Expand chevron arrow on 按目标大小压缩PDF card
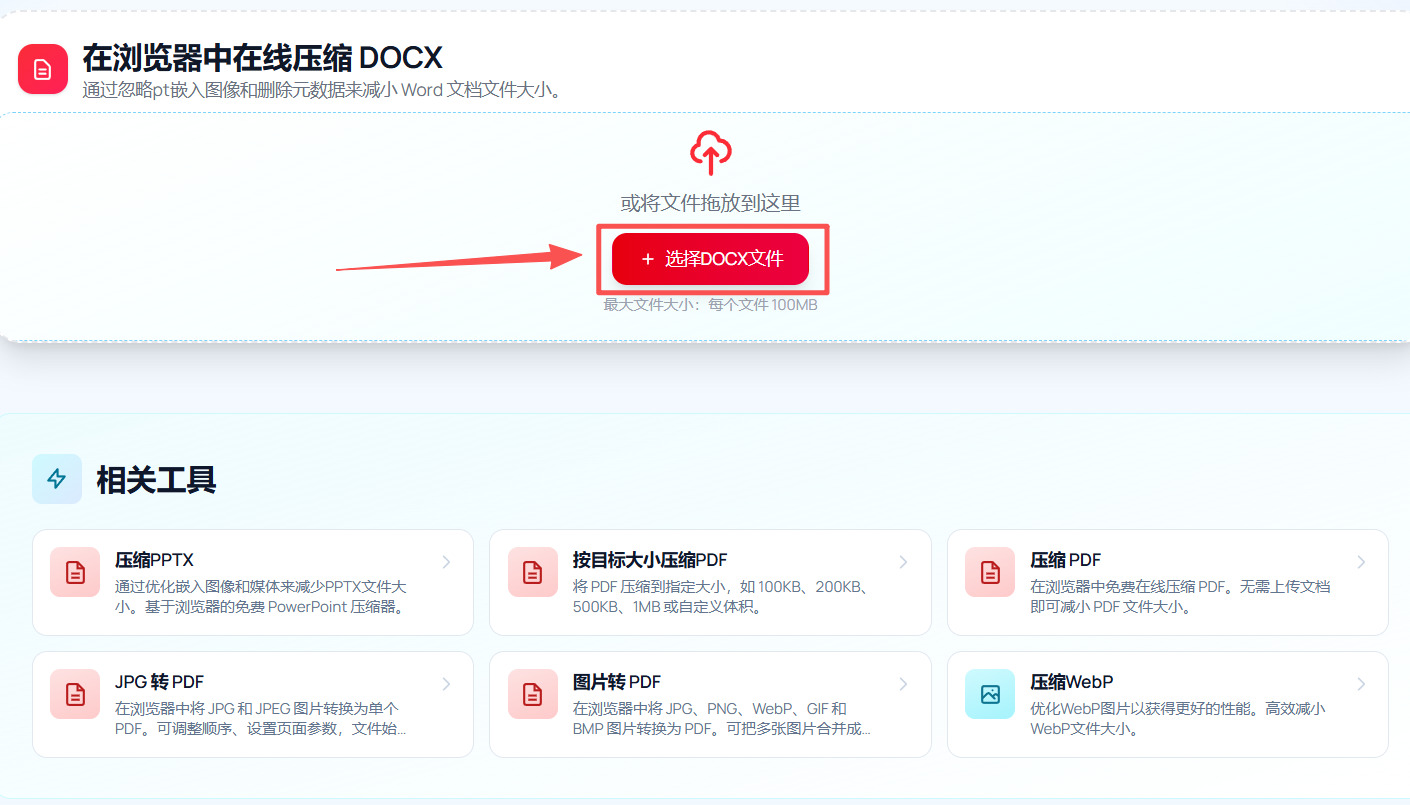This screenshot has height=805, width=1410. pyautogui.click(x=903, y=562)
